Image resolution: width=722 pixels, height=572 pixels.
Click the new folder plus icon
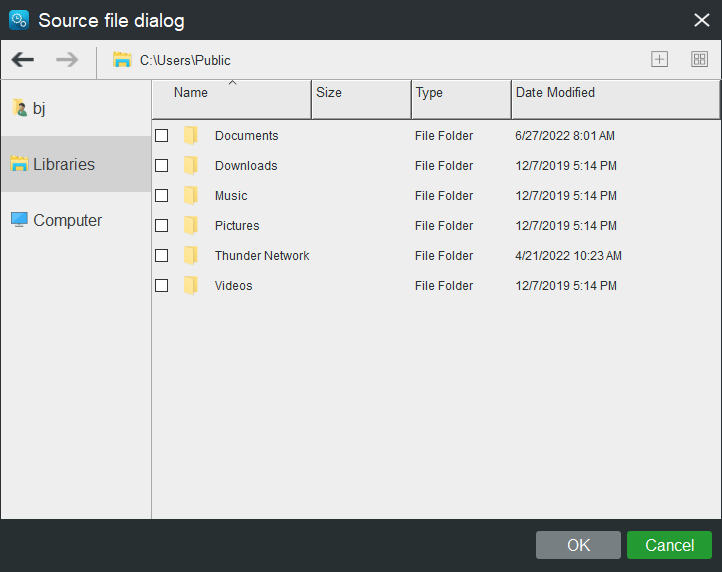click(x=659, y=59)
